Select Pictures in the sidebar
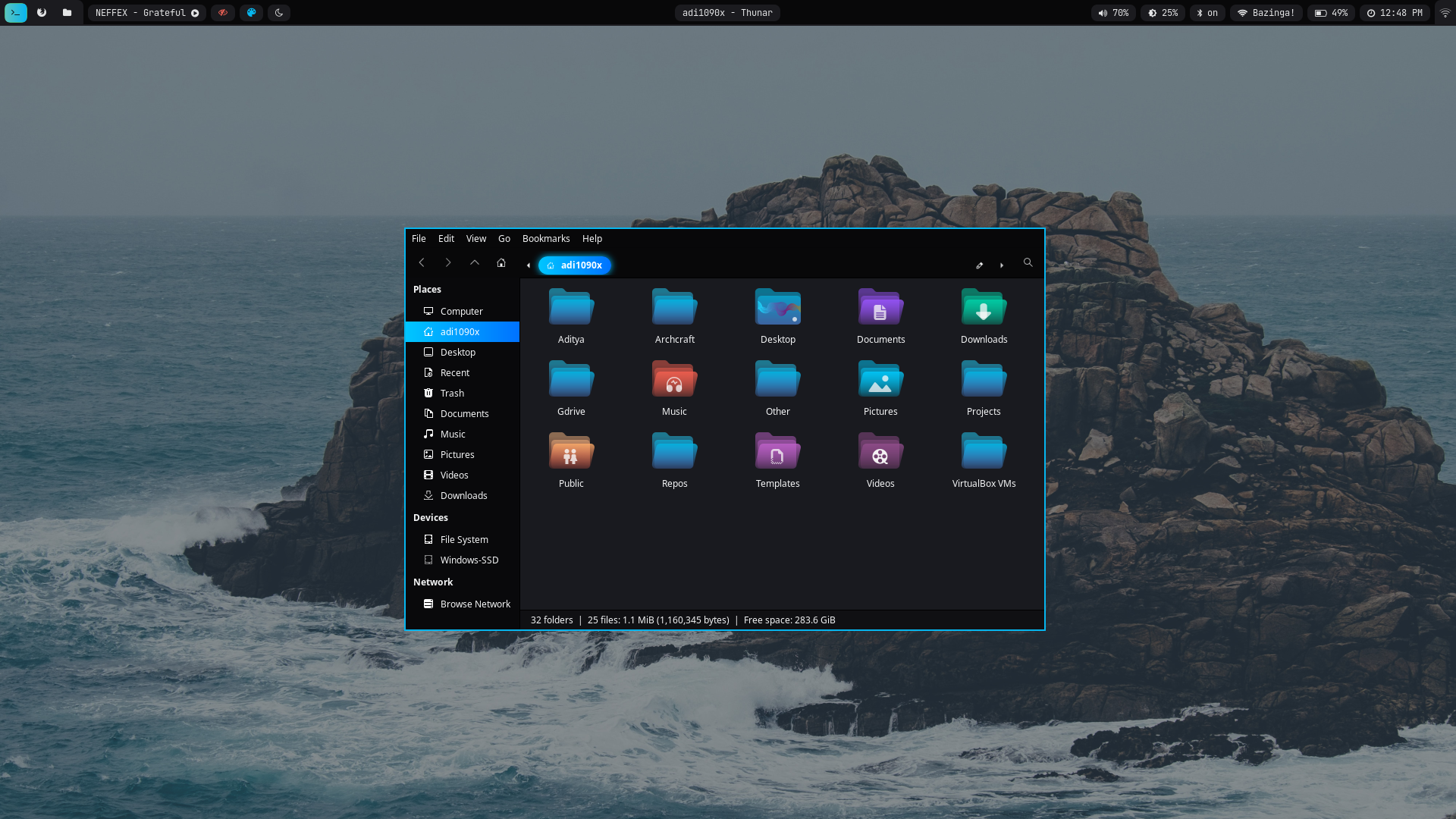The height and width of the screenshot is (819, 1456). point(463,455)
